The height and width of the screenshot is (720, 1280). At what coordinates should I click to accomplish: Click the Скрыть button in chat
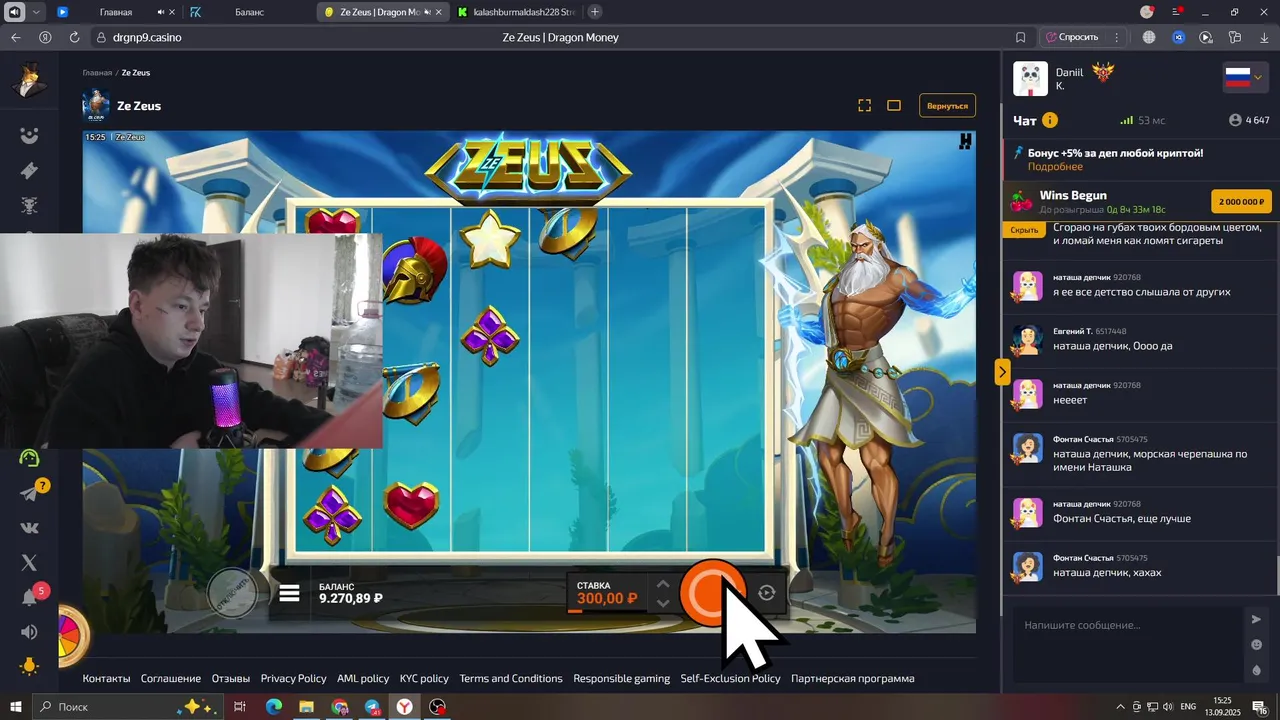[x=1025, y=230]
